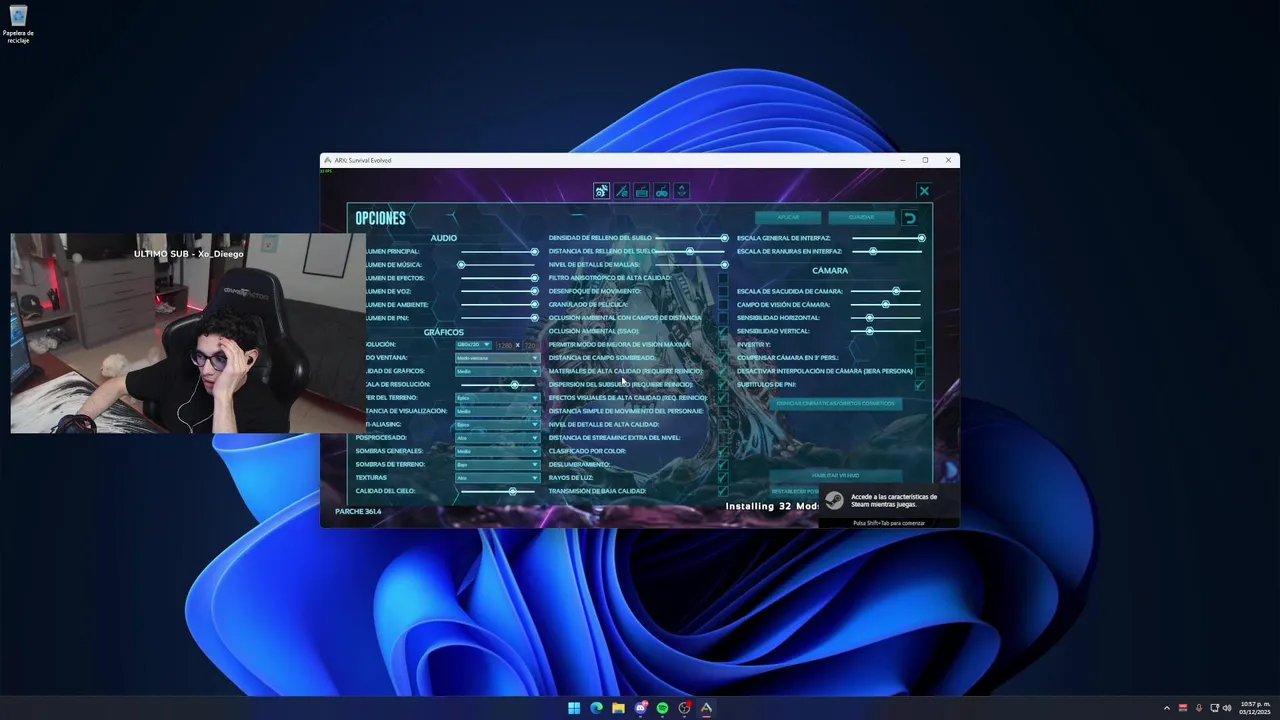
Task: Click the cinematics/cosmetic objects button
Action: click(836, 404)
